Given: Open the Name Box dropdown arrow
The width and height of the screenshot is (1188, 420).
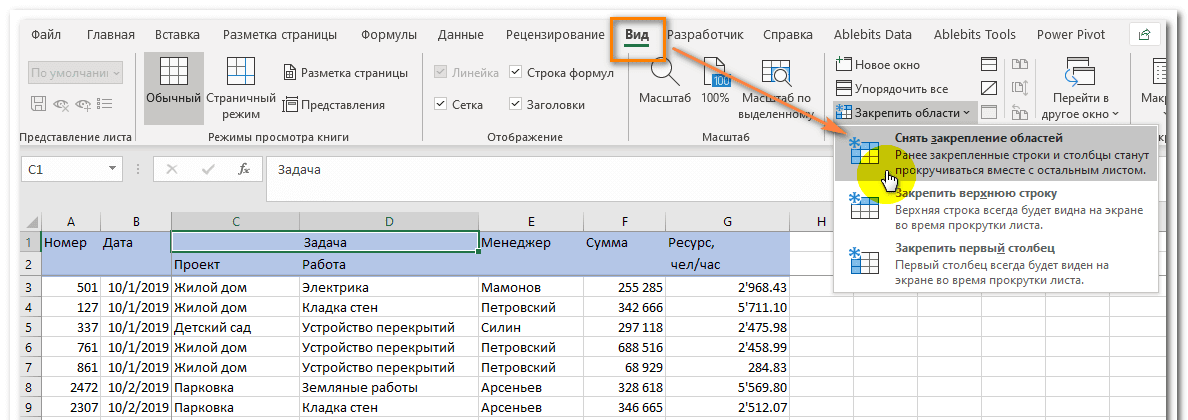Looking at the screenshot, I should tap(112, 169).
